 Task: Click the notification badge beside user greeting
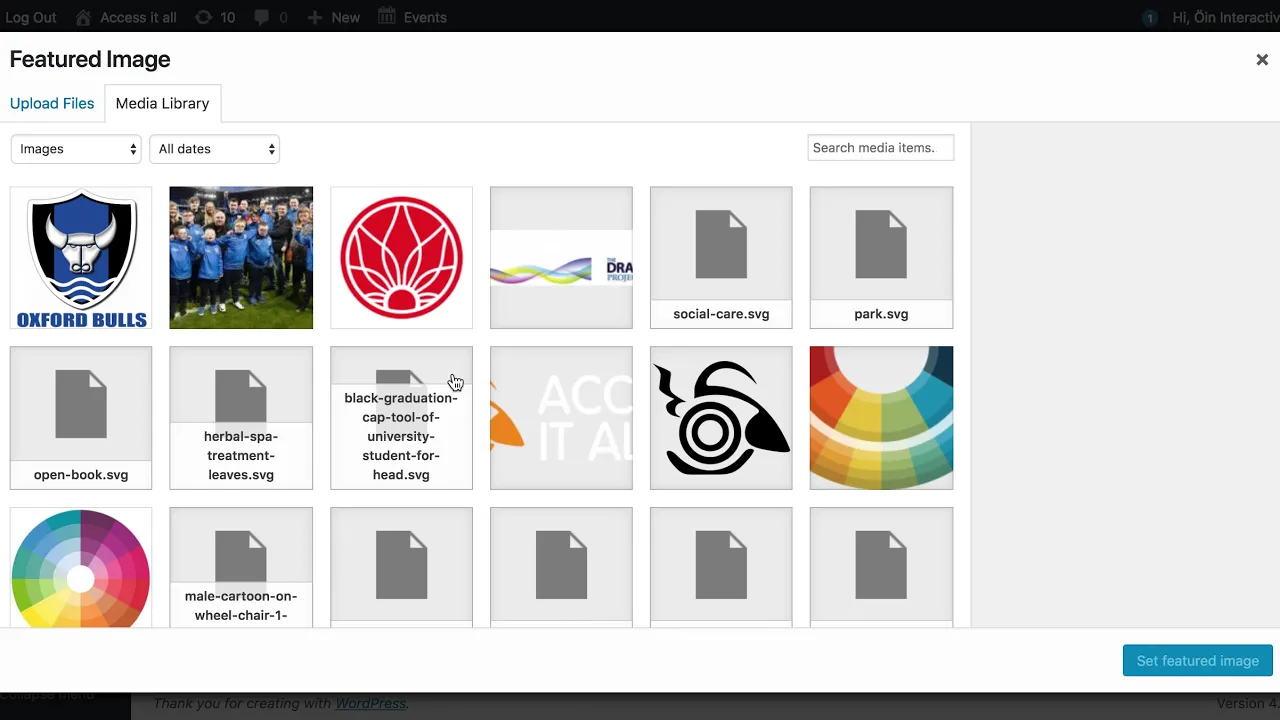point(1150,17)
